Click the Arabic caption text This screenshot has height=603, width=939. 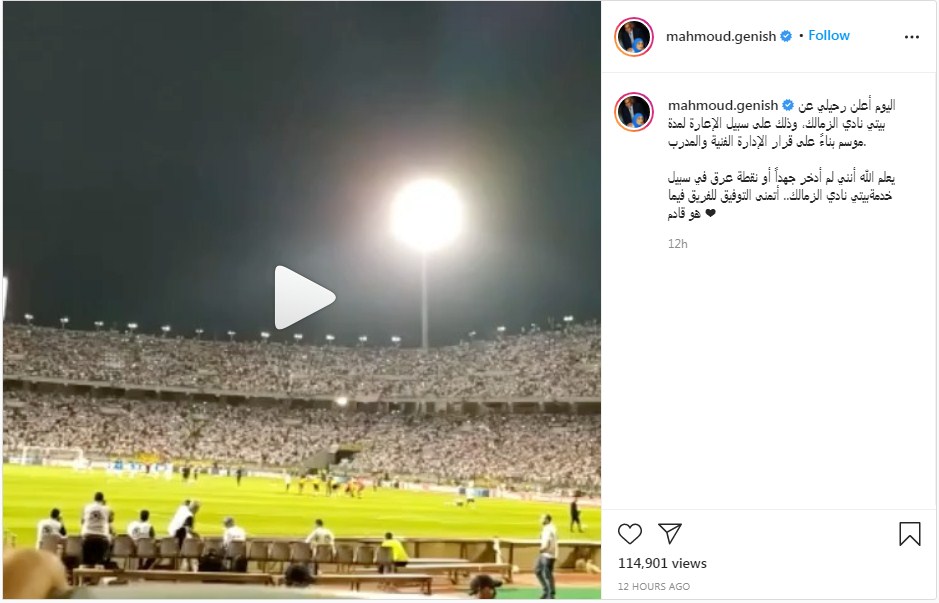[x=782, y=159]
